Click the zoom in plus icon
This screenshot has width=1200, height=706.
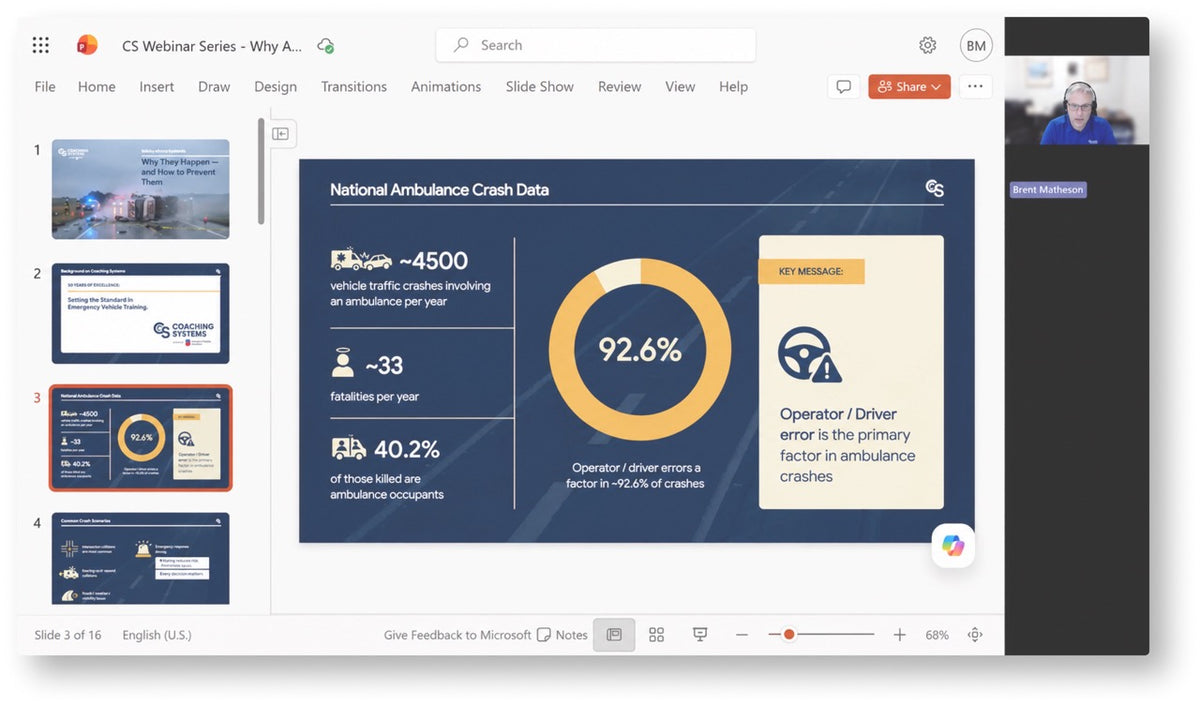(x=899, y=635)
